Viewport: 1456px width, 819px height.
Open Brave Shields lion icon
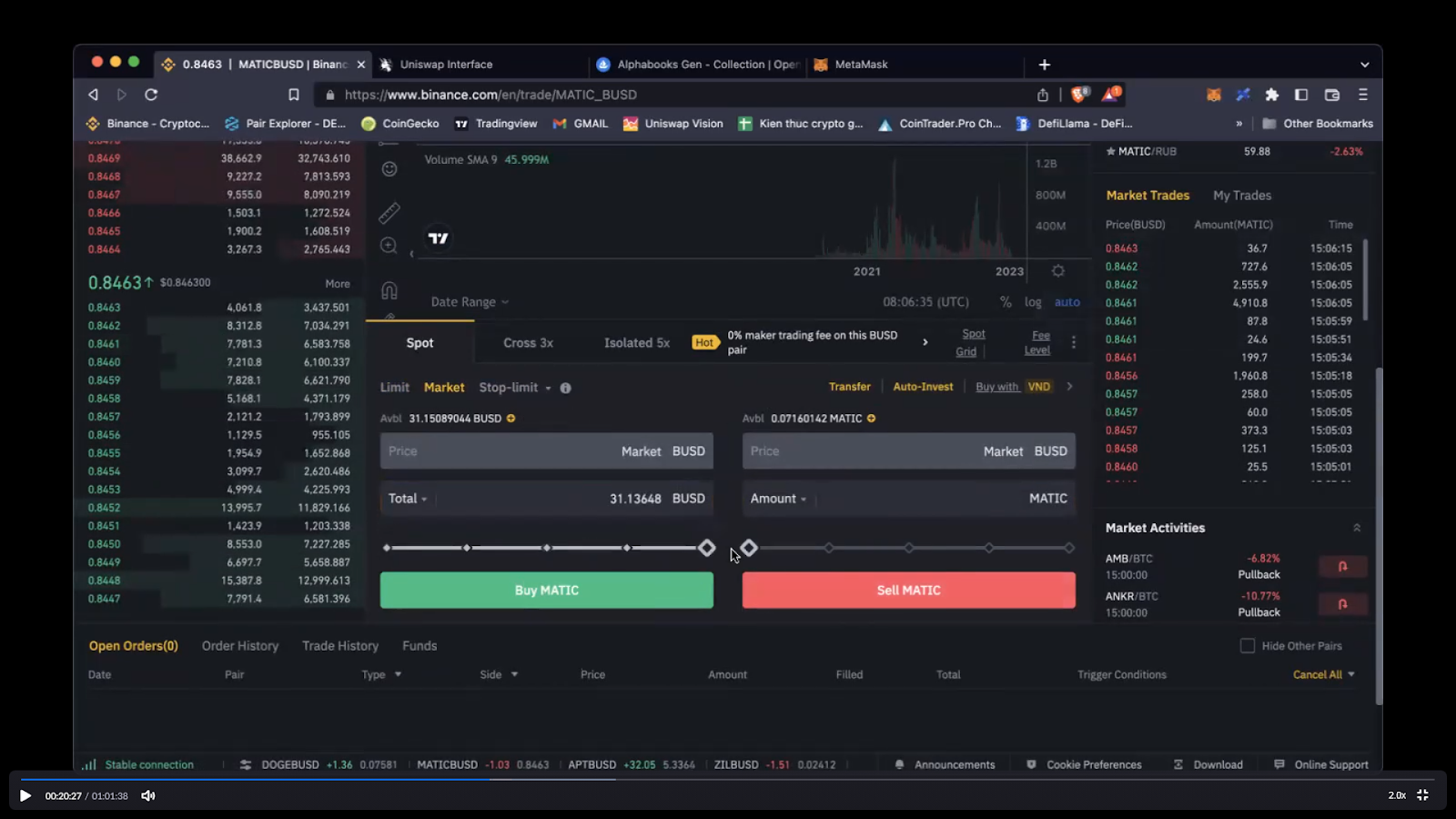(1080, 94)
